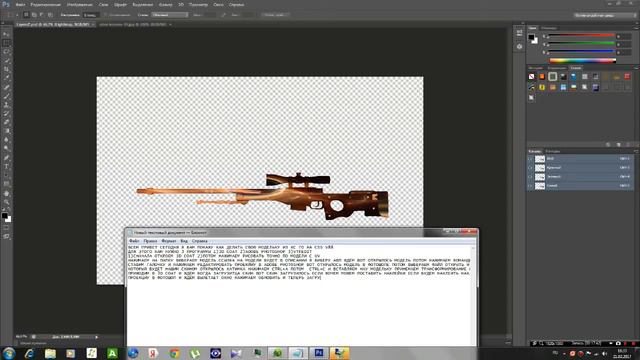Image resolution: width=640 pixels, height=360 pixels.
Task: Expand the status bar info arrow
Action: click(97, 337)
